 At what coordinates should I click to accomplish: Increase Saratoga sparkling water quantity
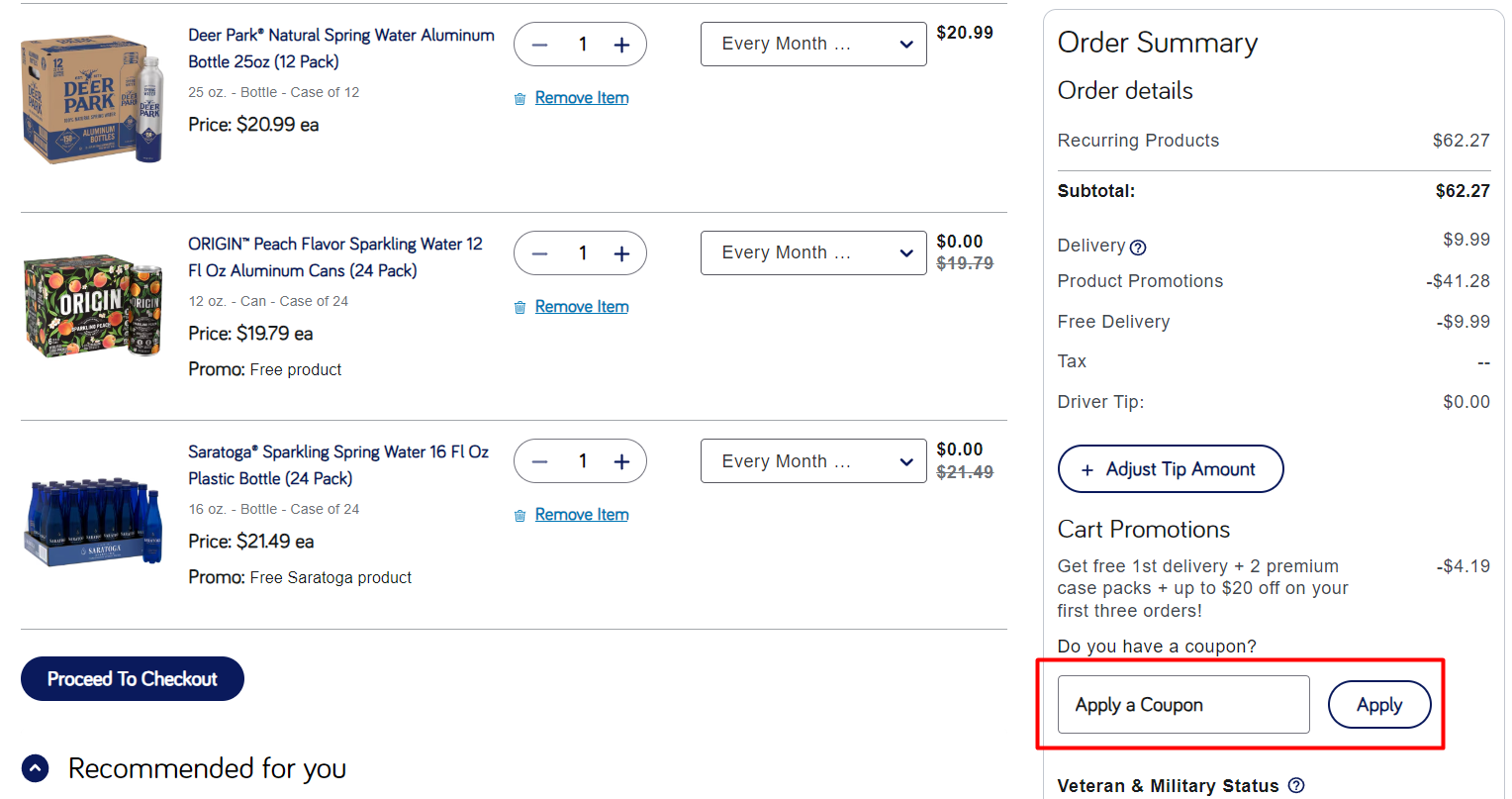coord(621,461)
